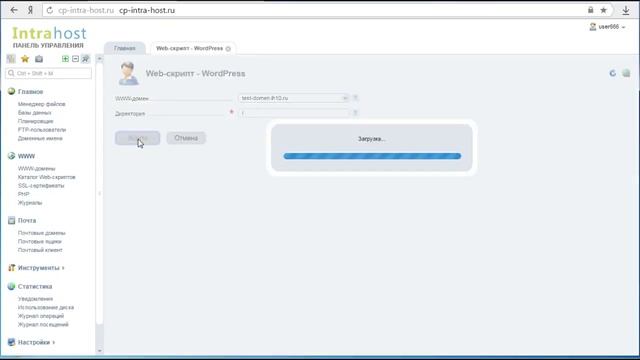Click the padlock security icon in address bar
Image resolution: width=640 pixels, height=360 pixels.
click(x=590, y=10)
